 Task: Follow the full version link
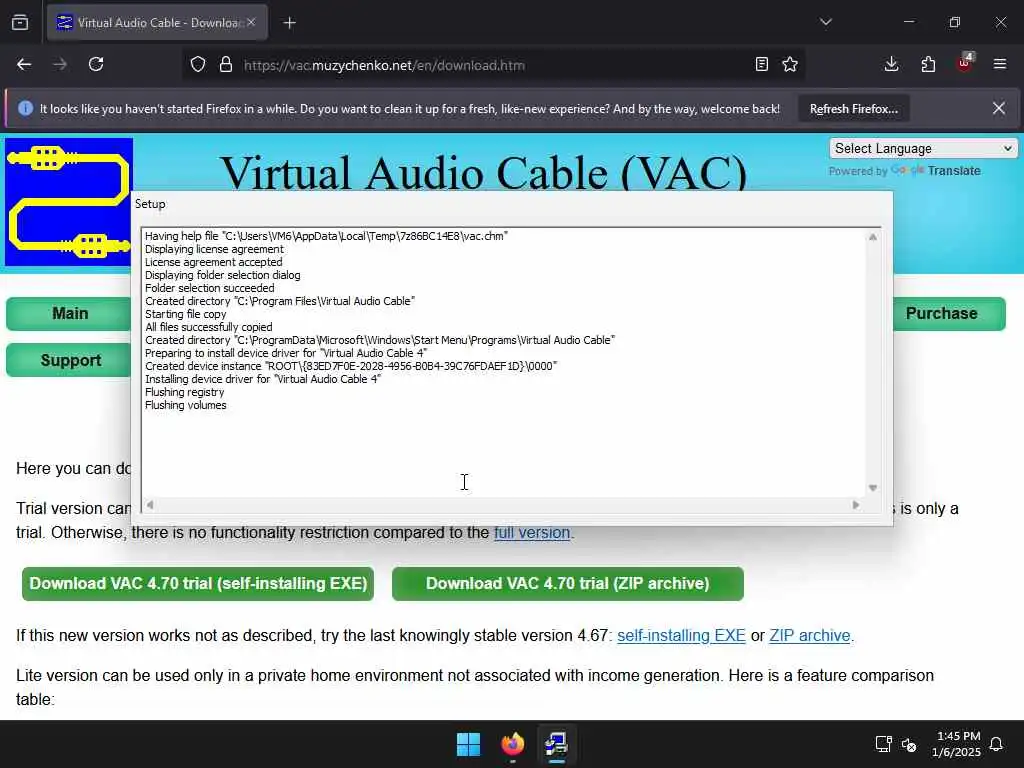click(532, 533)
